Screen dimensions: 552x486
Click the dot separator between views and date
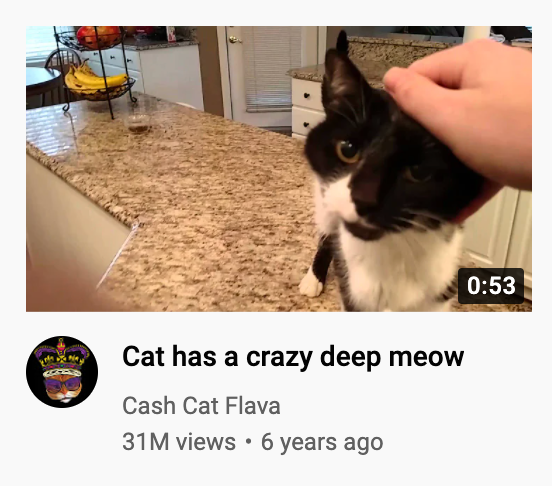pyautogui.click(x=249, y=441)
